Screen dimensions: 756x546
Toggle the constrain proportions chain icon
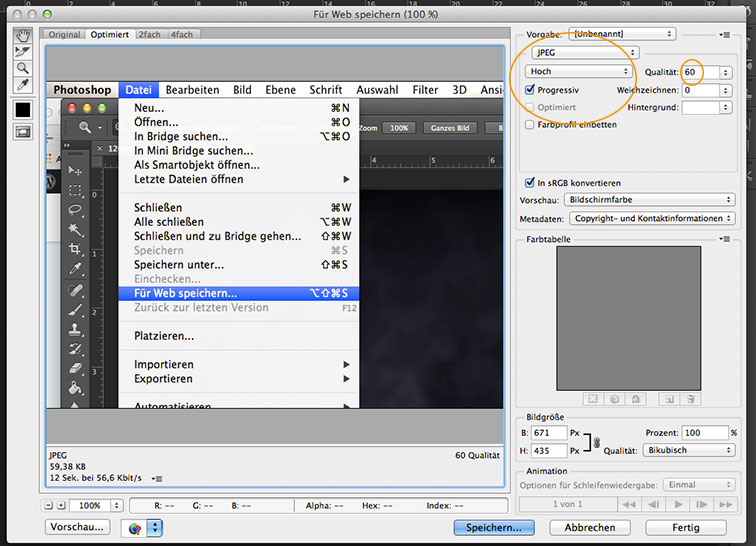[x=596, y=442]
